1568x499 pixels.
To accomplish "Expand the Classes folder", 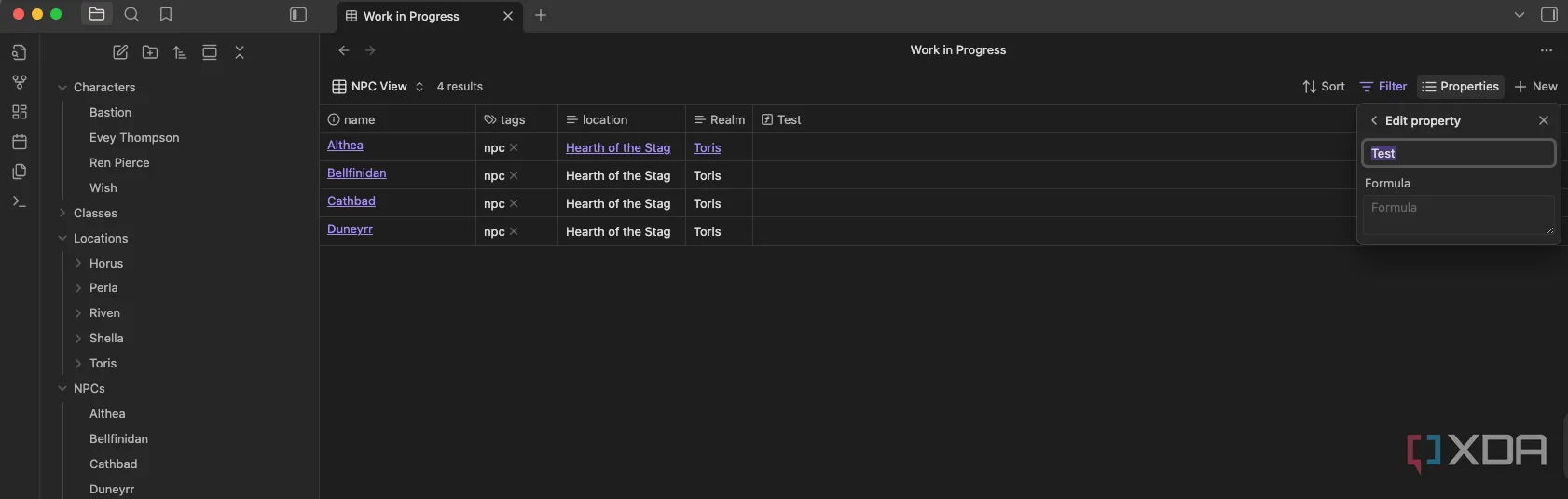I will coord(62,214).
